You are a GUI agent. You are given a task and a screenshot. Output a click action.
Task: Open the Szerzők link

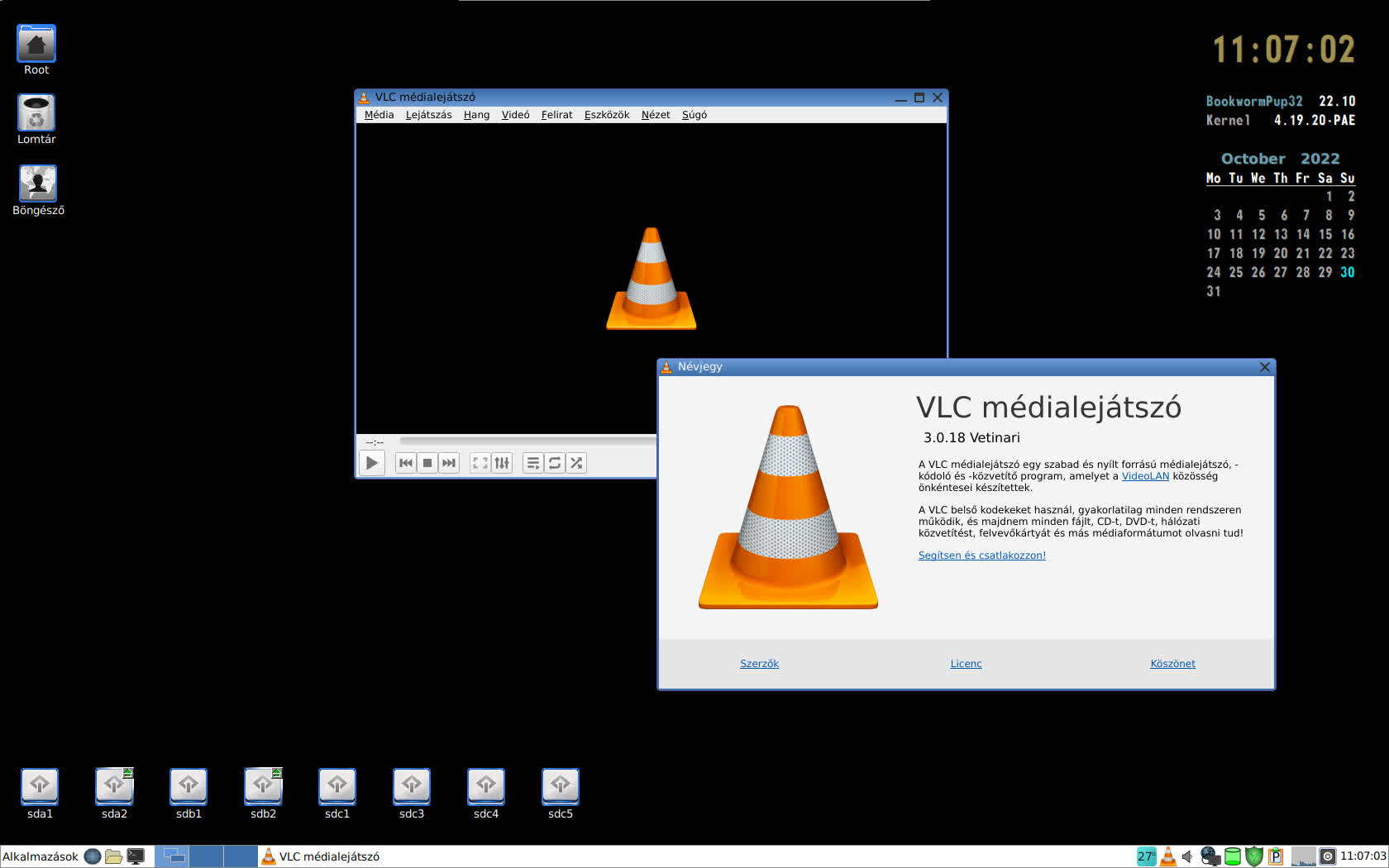tap(759, 664)
